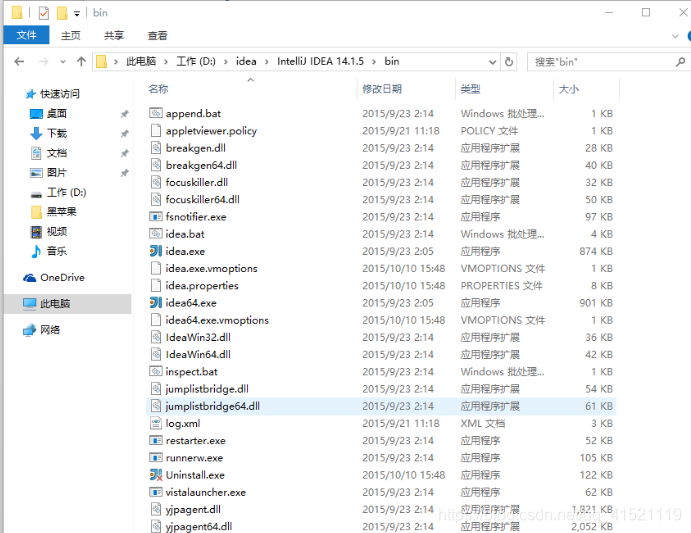This screenshot has width=691, height=533.
Task: Open the 文件 ribbon tab
Action: (x=26, y=35)
